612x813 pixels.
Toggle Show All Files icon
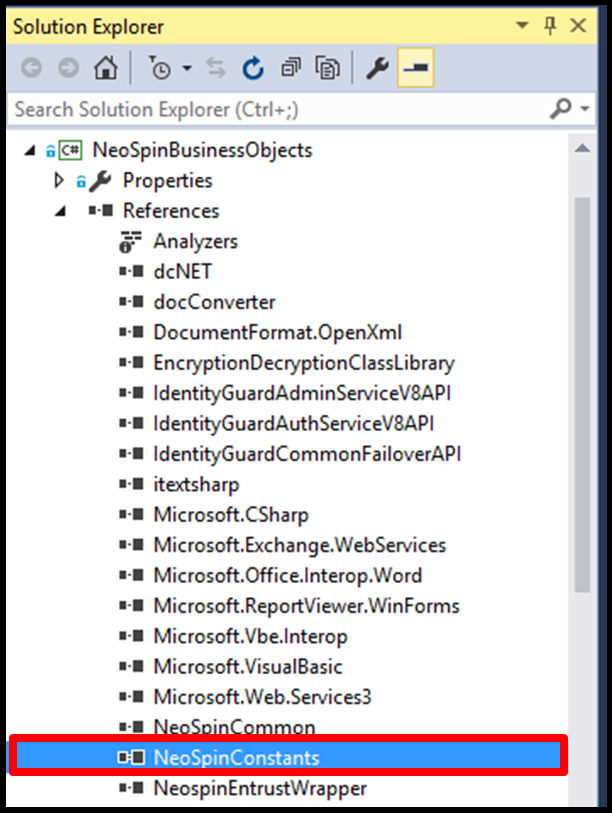(x=327, y=68)
